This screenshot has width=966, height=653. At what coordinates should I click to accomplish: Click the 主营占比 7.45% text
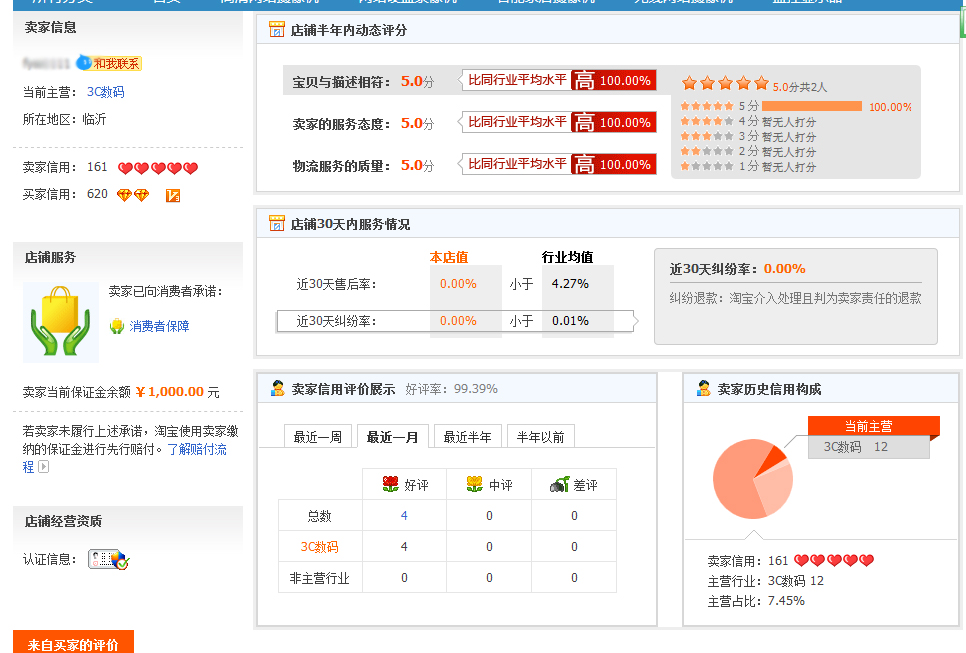tap(756, 601)
